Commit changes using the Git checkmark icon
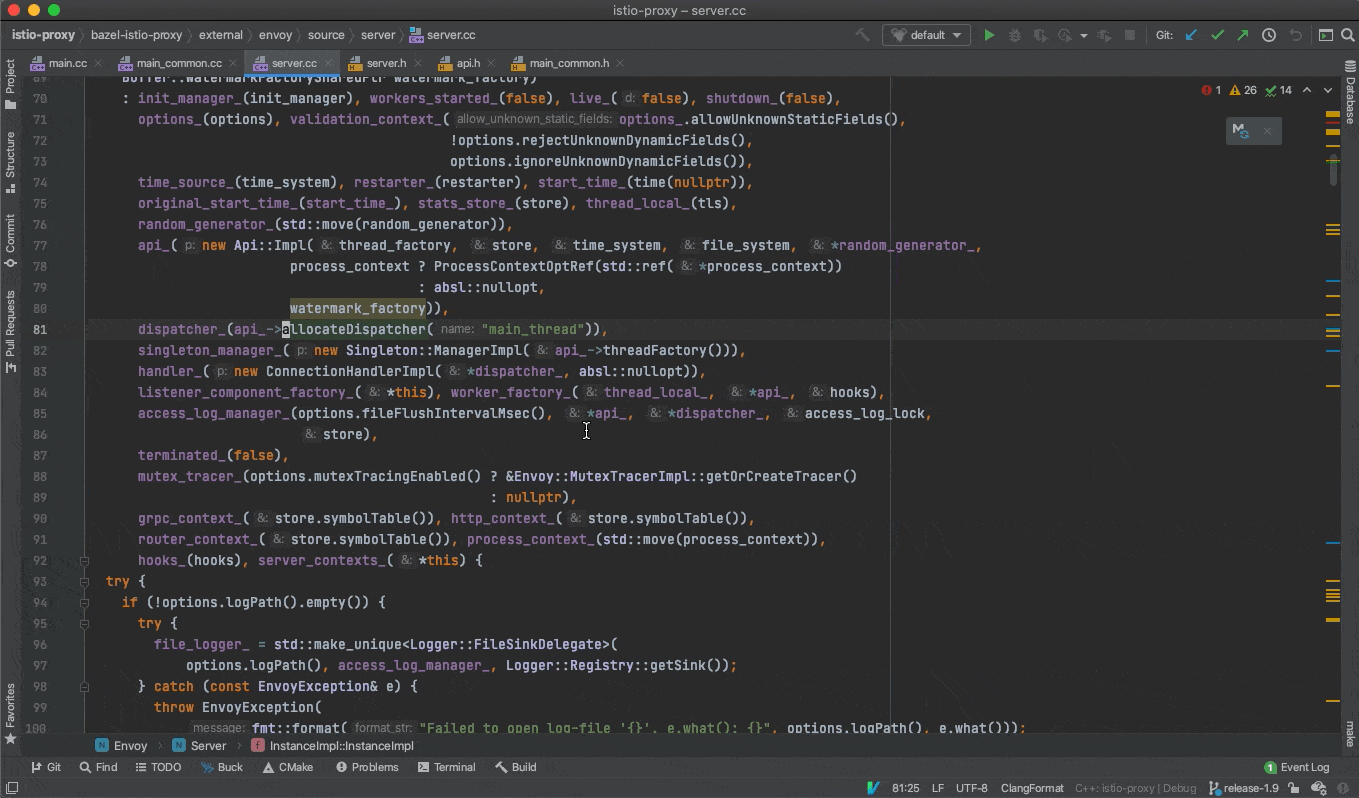1359x798 pixels. (x=1217, y=35)
